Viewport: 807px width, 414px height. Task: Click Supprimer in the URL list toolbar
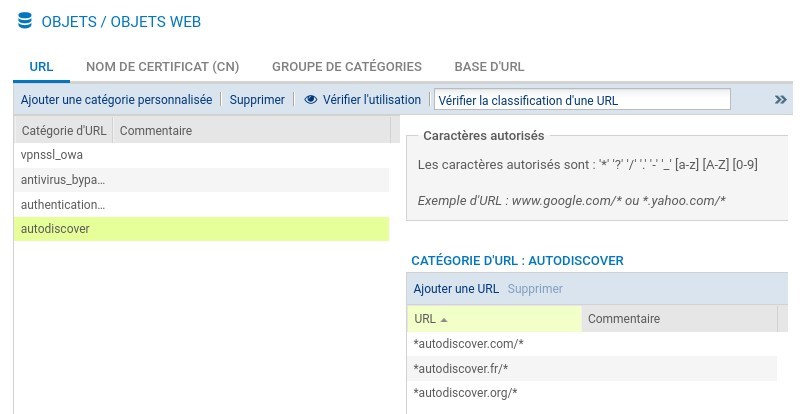click(x=535, y=289)
